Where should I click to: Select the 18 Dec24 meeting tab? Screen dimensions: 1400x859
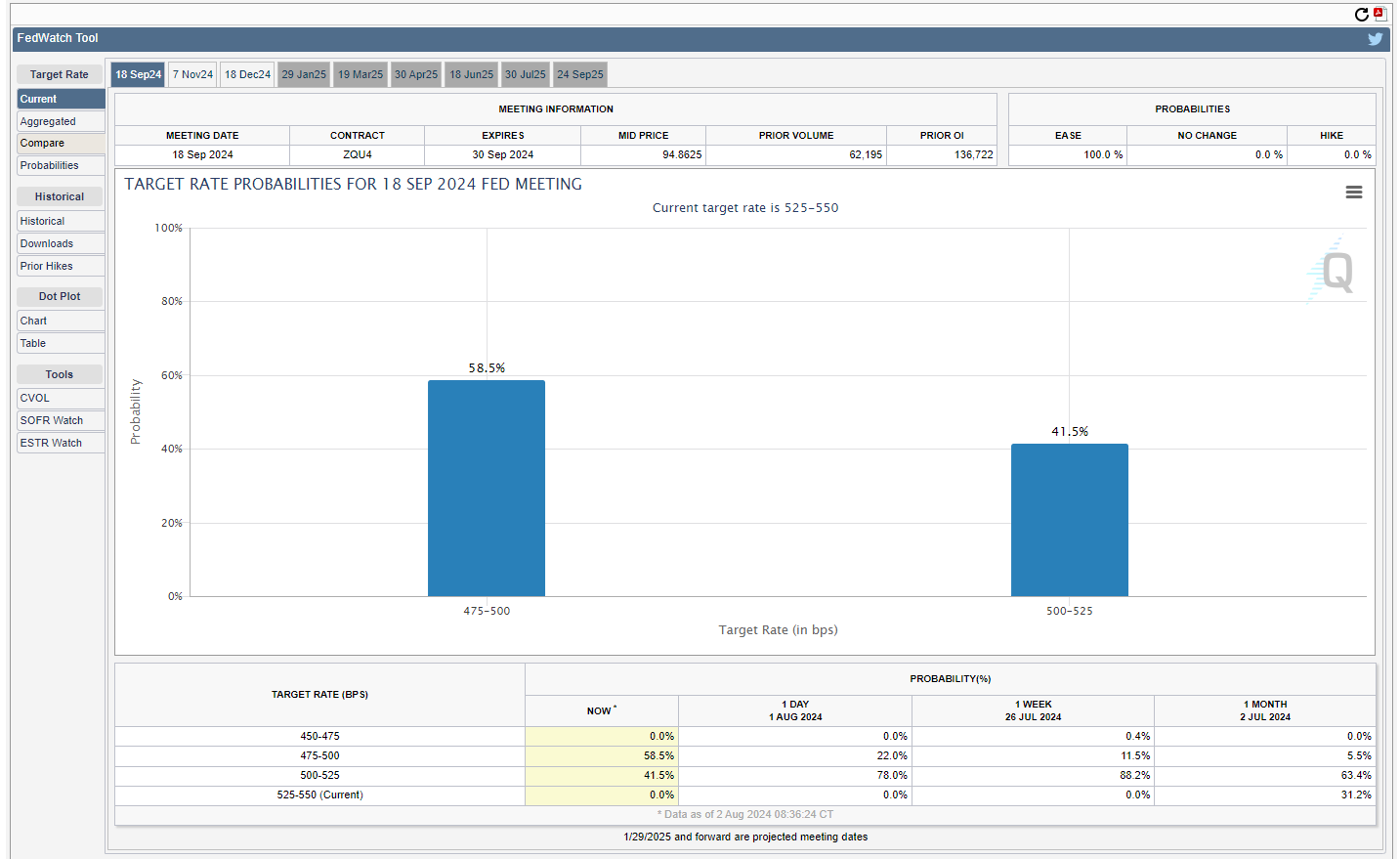point(247,74)
